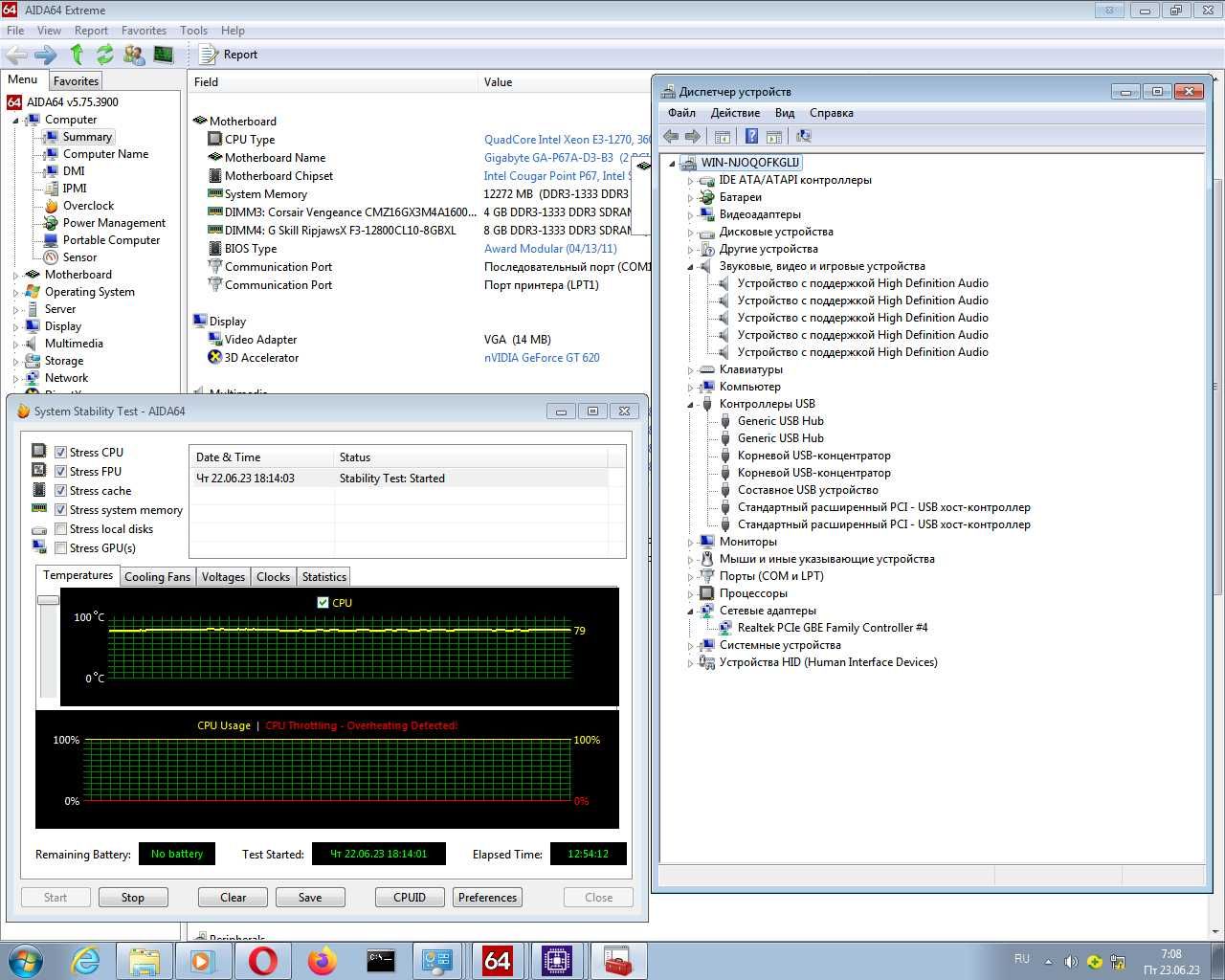This screenshot has width=1225, height=980.
Task: Click the clock in the system tray
Action: (x=1171, y=962)
